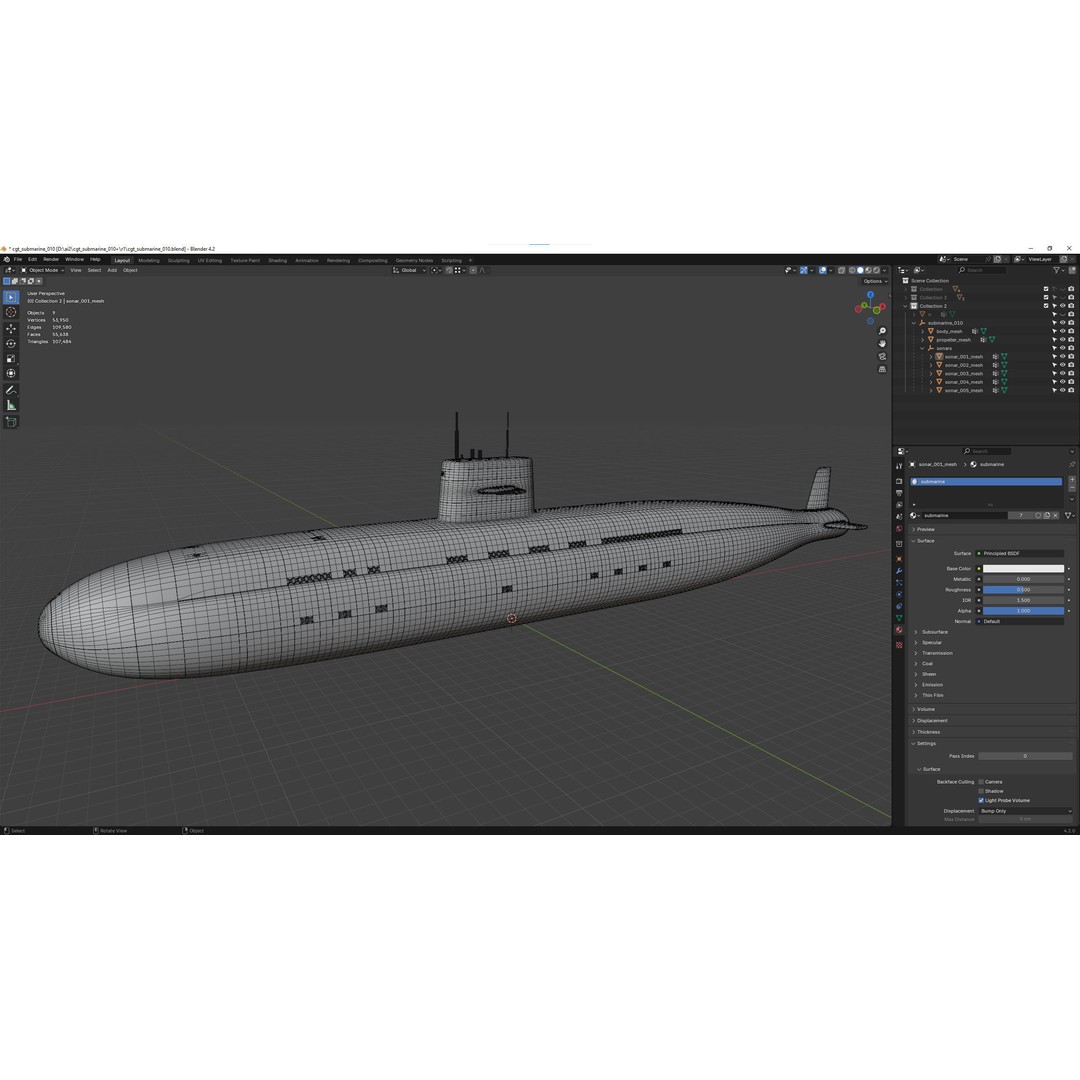This screenshot has width=1080, height=1080.
Task: Click the navigation gizmo blue Z axis
Action: 871,295
